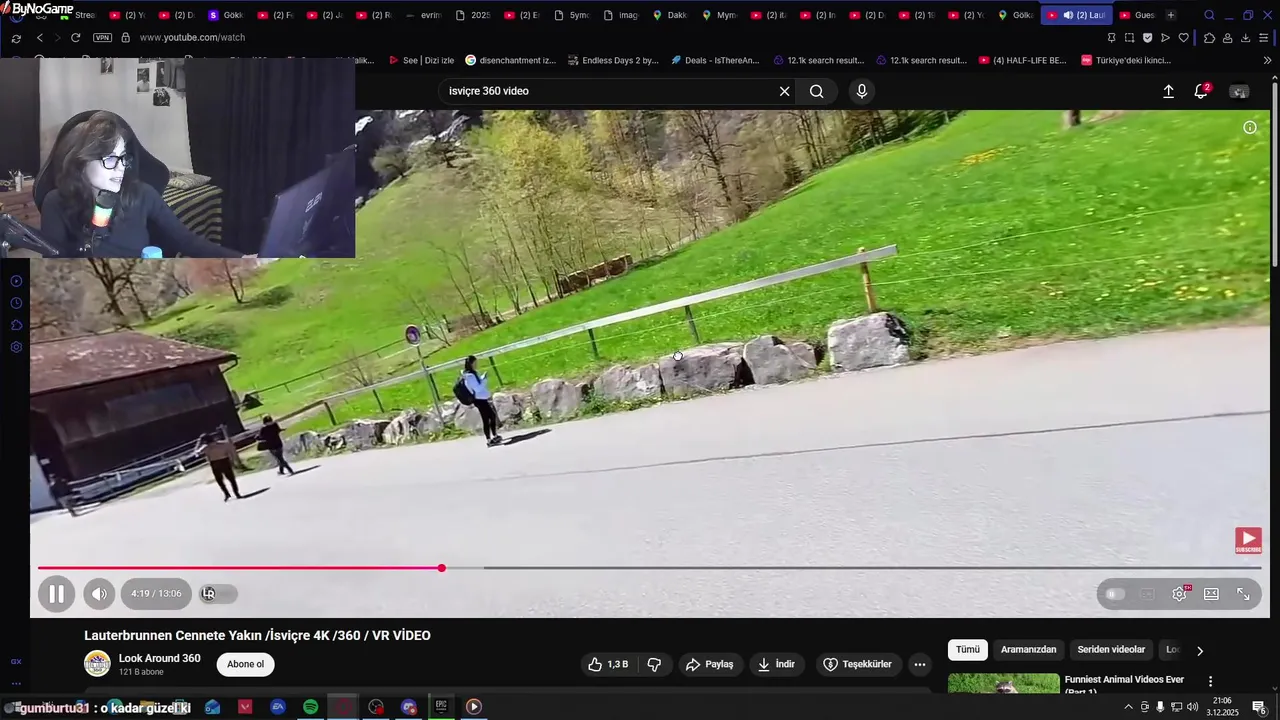Image resolution: width=1280 pixels, height=720 pixels.
Task: Go back using browser back arrow
Action: 39,37
